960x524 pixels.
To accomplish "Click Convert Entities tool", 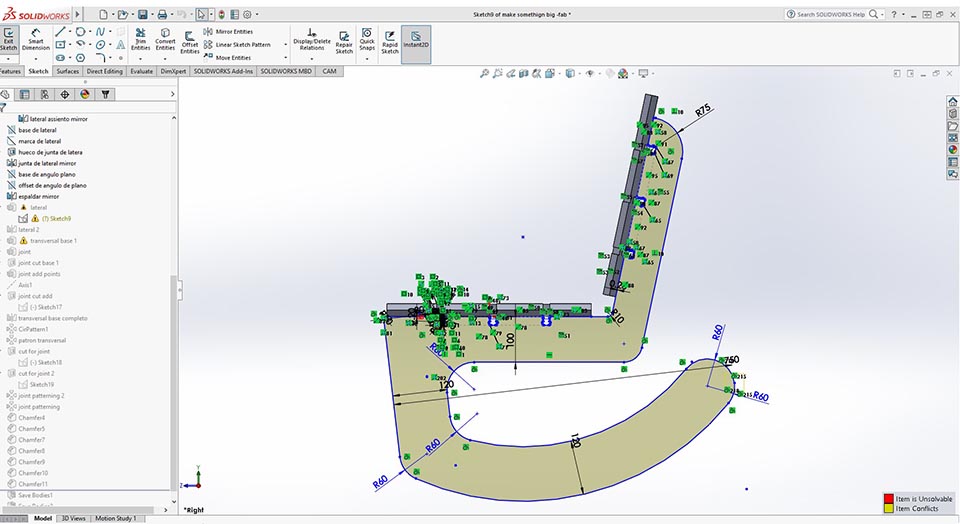I will (x=165, y=39).
